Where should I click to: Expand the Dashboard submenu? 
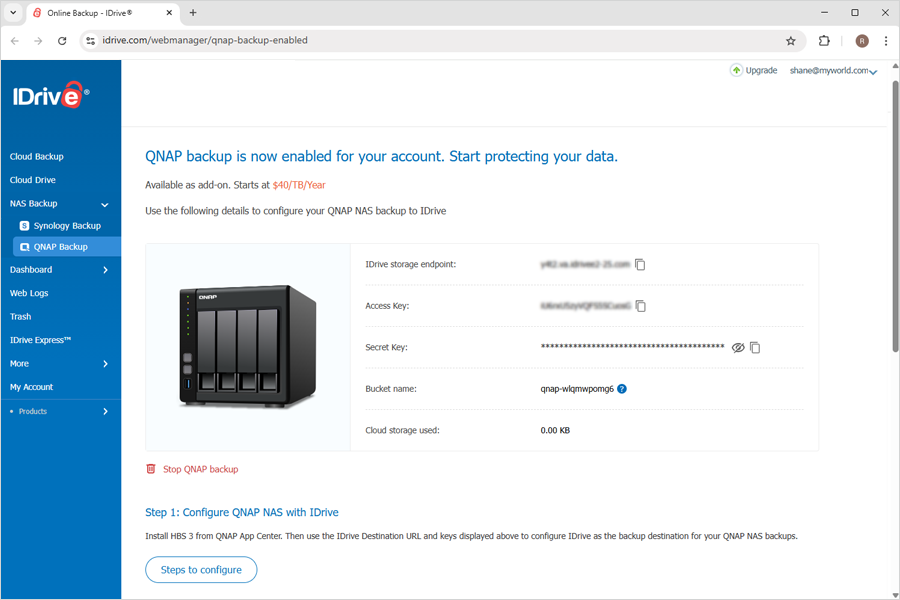(105, 270)
